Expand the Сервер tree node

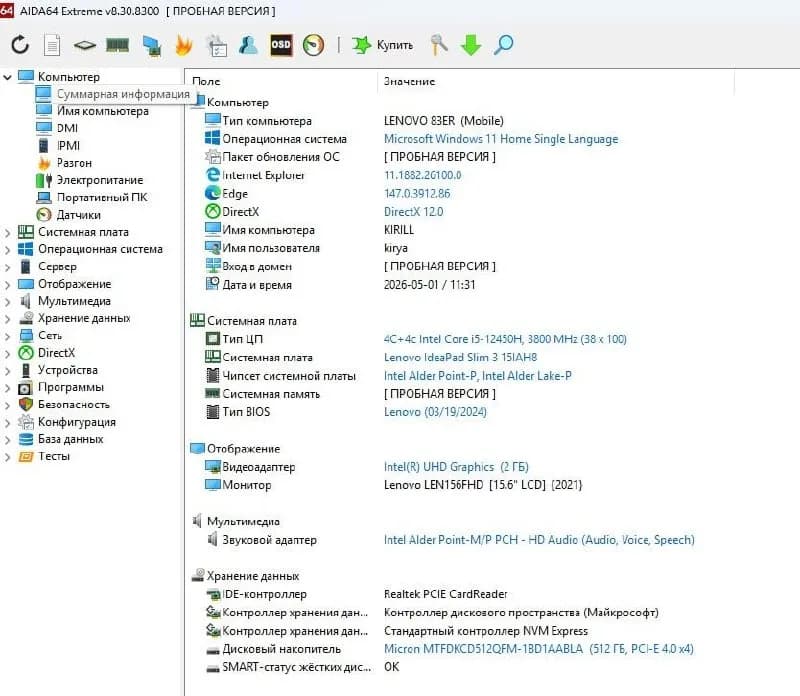coord(7,267)
